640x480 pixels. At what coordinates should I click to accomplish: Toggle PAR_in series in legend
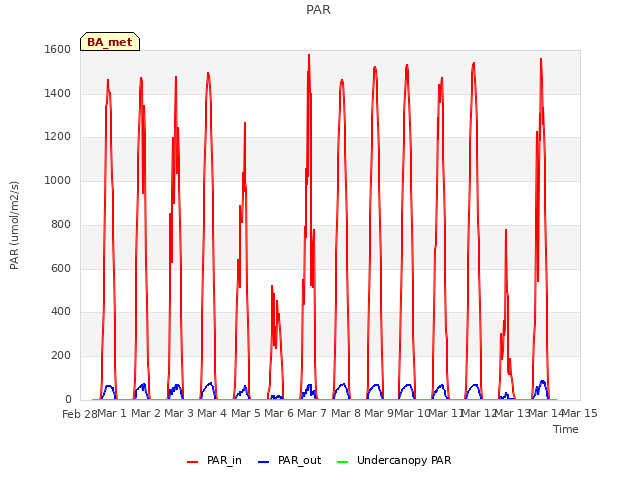214,460
